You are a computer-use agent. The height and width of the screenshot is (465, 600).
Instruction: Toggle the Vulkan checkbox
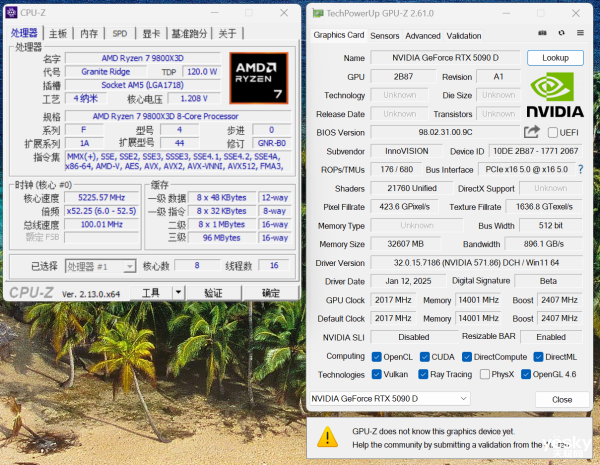[377, 374]
